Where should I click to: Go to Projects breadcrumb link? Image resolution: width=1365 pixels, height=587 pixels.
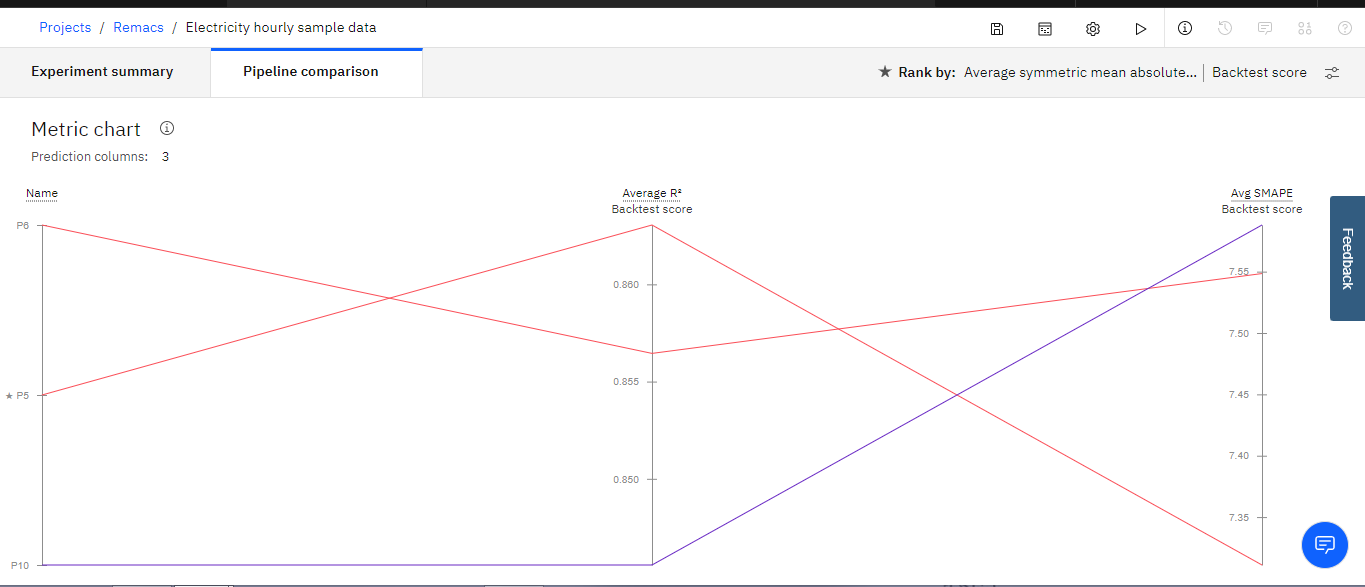pyautogui.click(x=65, y=27)
